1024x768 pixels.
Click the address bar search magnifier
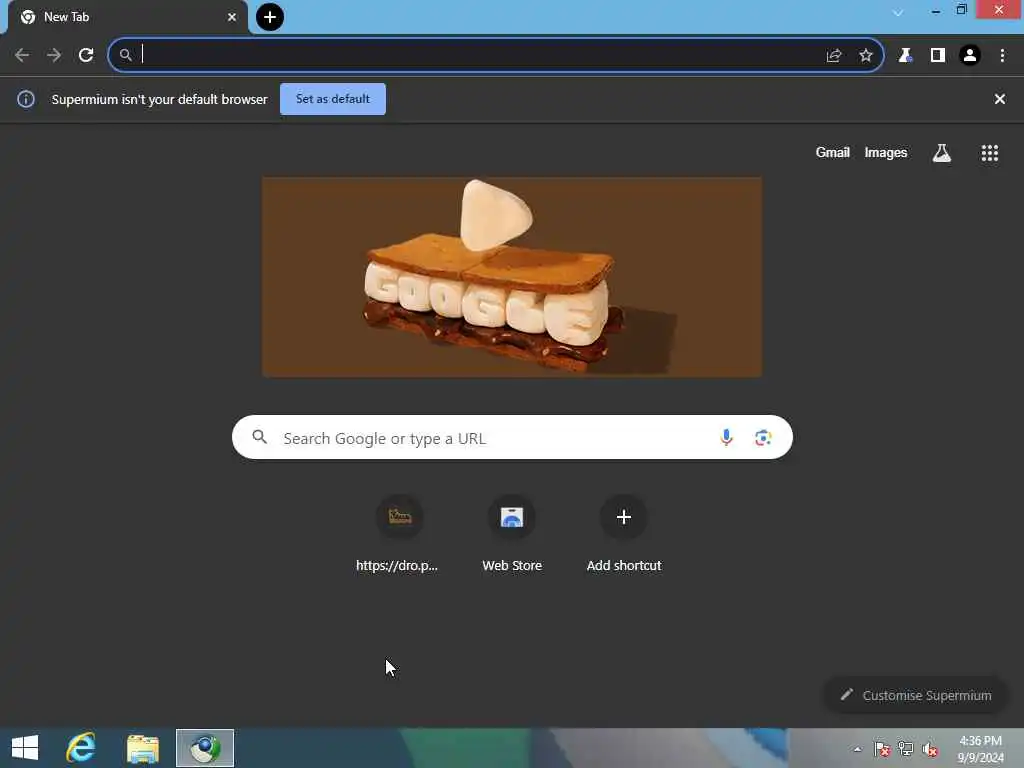(125, 56)
